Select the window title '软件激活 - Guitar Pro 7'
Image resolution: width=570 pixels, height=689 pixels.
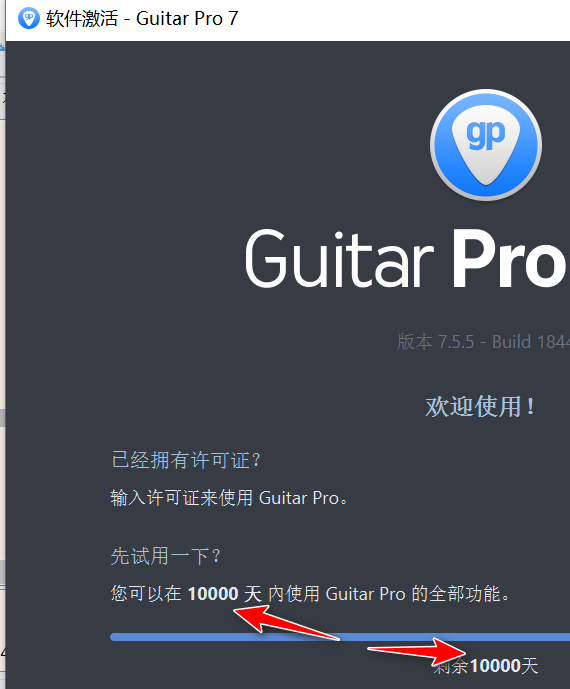(142, 18)
